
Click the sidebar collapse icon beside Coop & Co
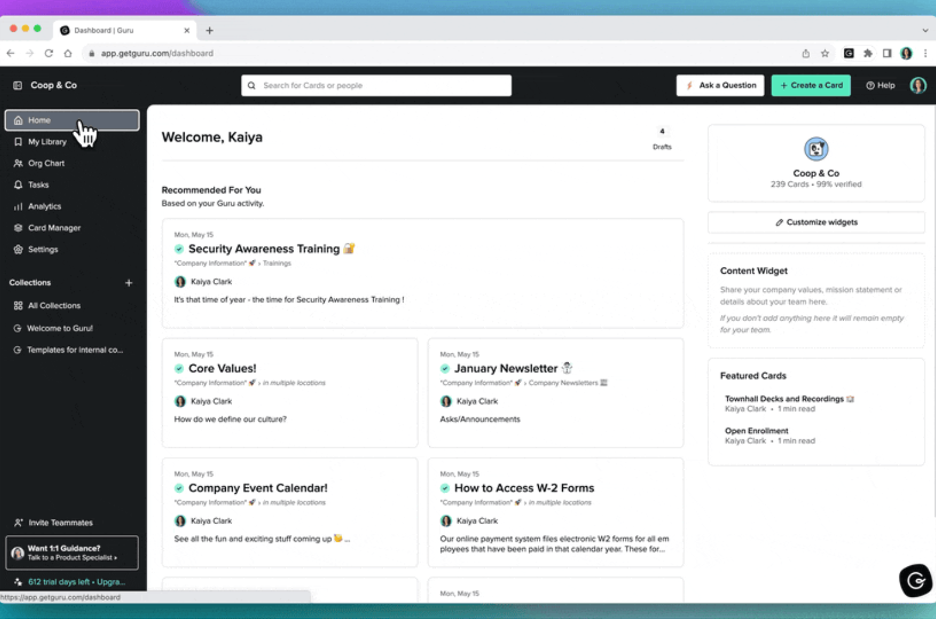point(17,85)
